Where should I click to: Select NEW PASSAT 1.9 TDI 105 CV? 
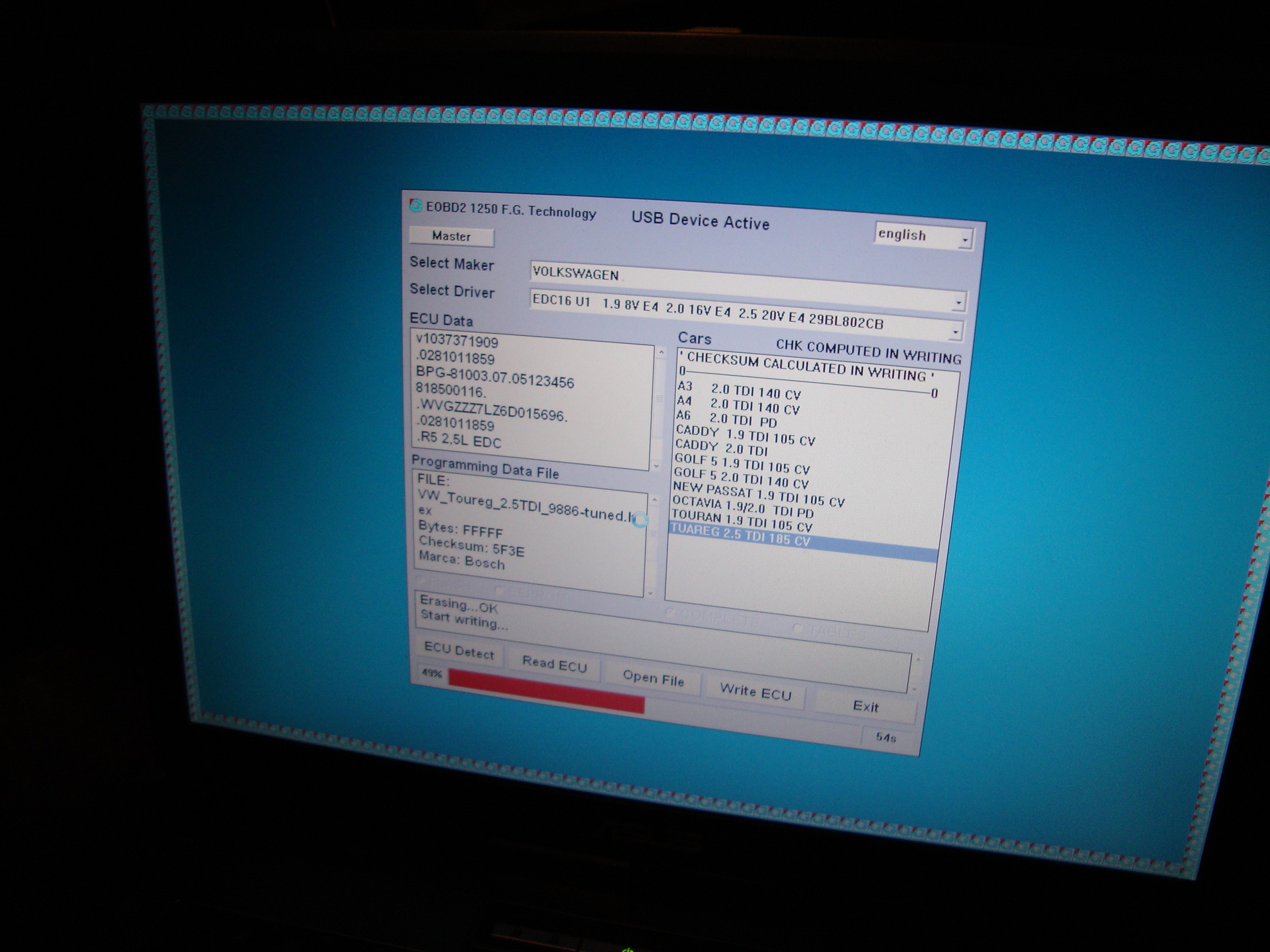point(759,495)
